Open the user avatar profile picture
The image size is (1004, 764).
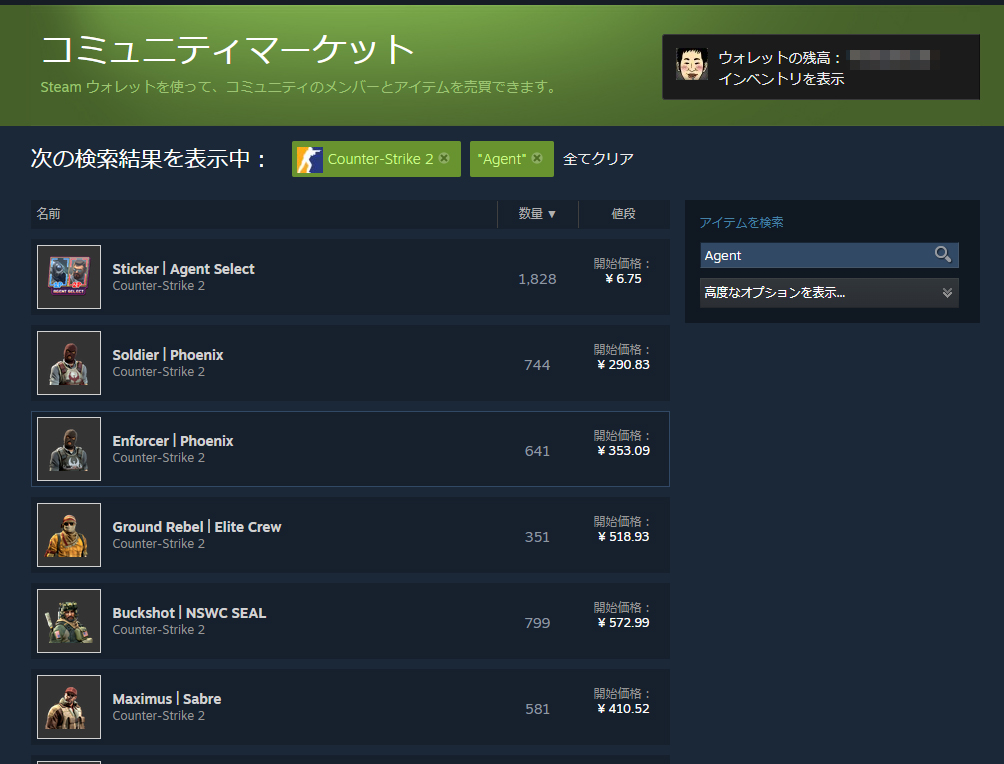click(x=692, y=64)
